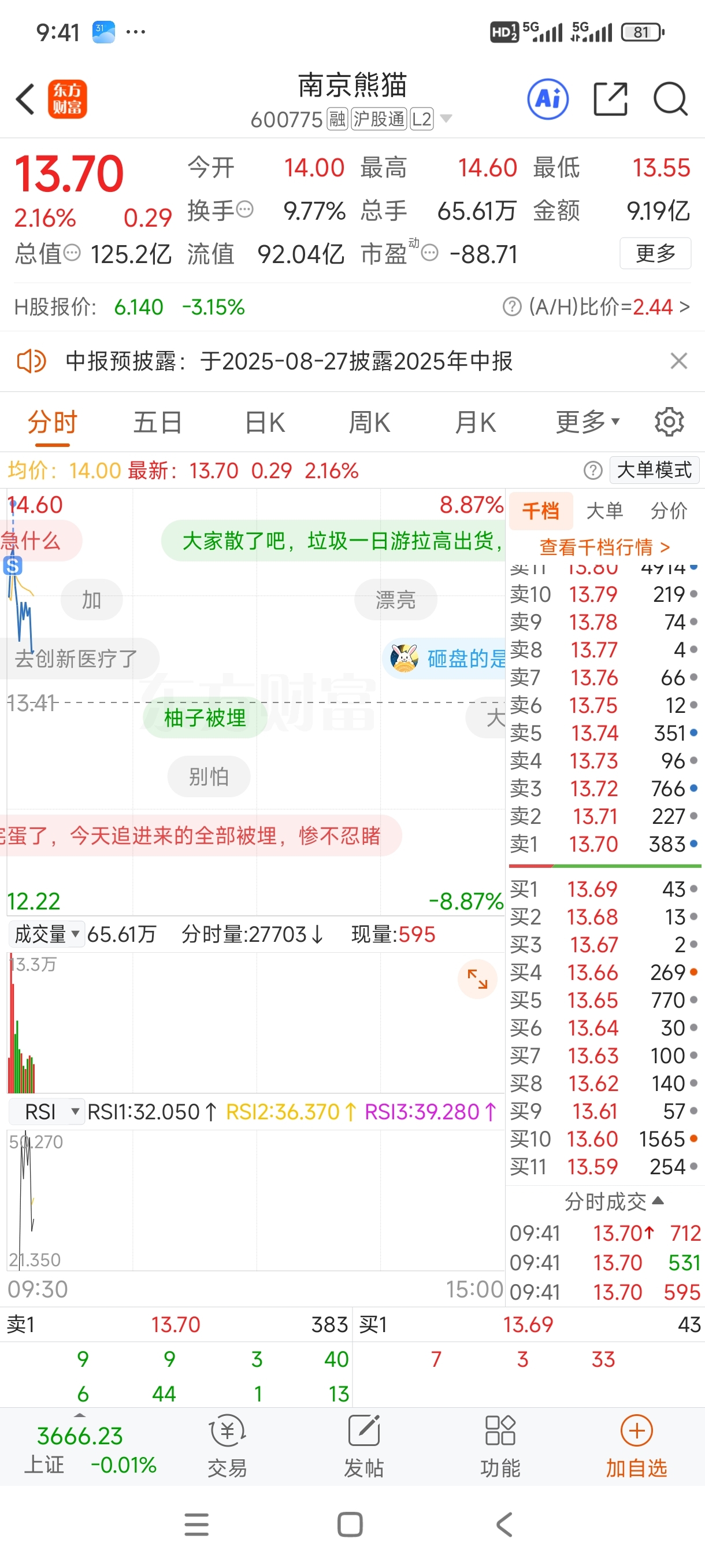705x1568 pixels.
Task: Switch to the 月K tab
Action: pyautogui.click(x=475, y=422)
